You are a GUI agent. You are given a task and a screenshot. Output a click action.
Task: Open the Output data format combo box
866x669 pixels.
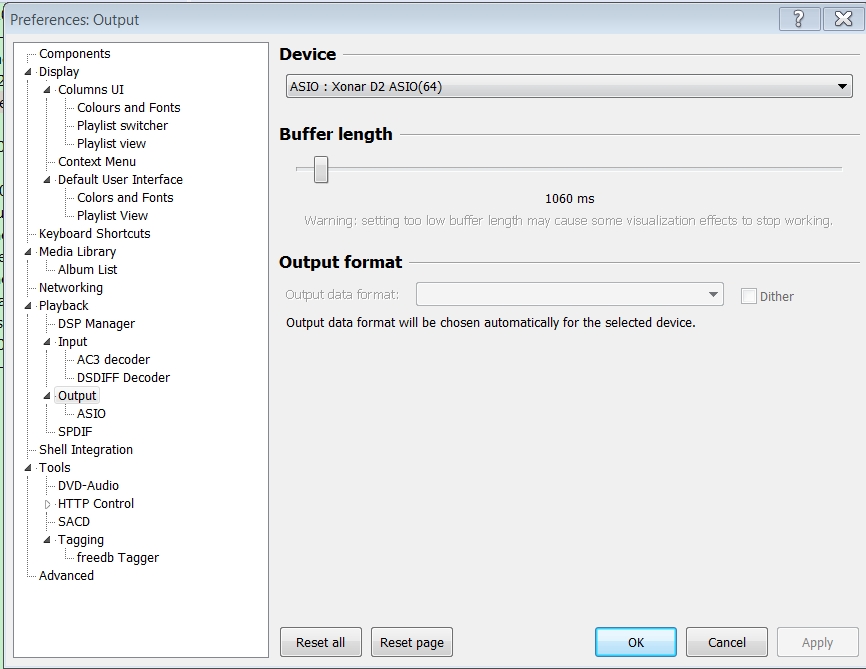(569, 294)
